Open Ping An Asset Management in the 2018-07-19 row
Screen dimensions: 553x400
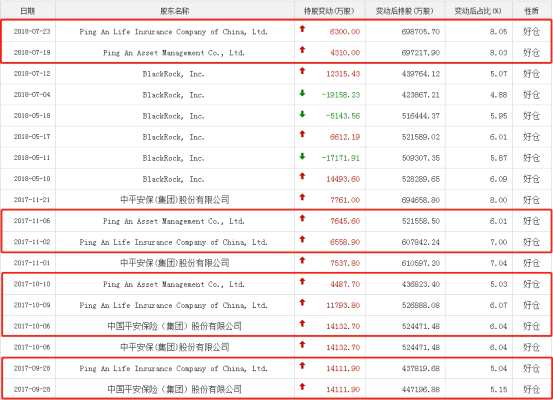point(174,53)
